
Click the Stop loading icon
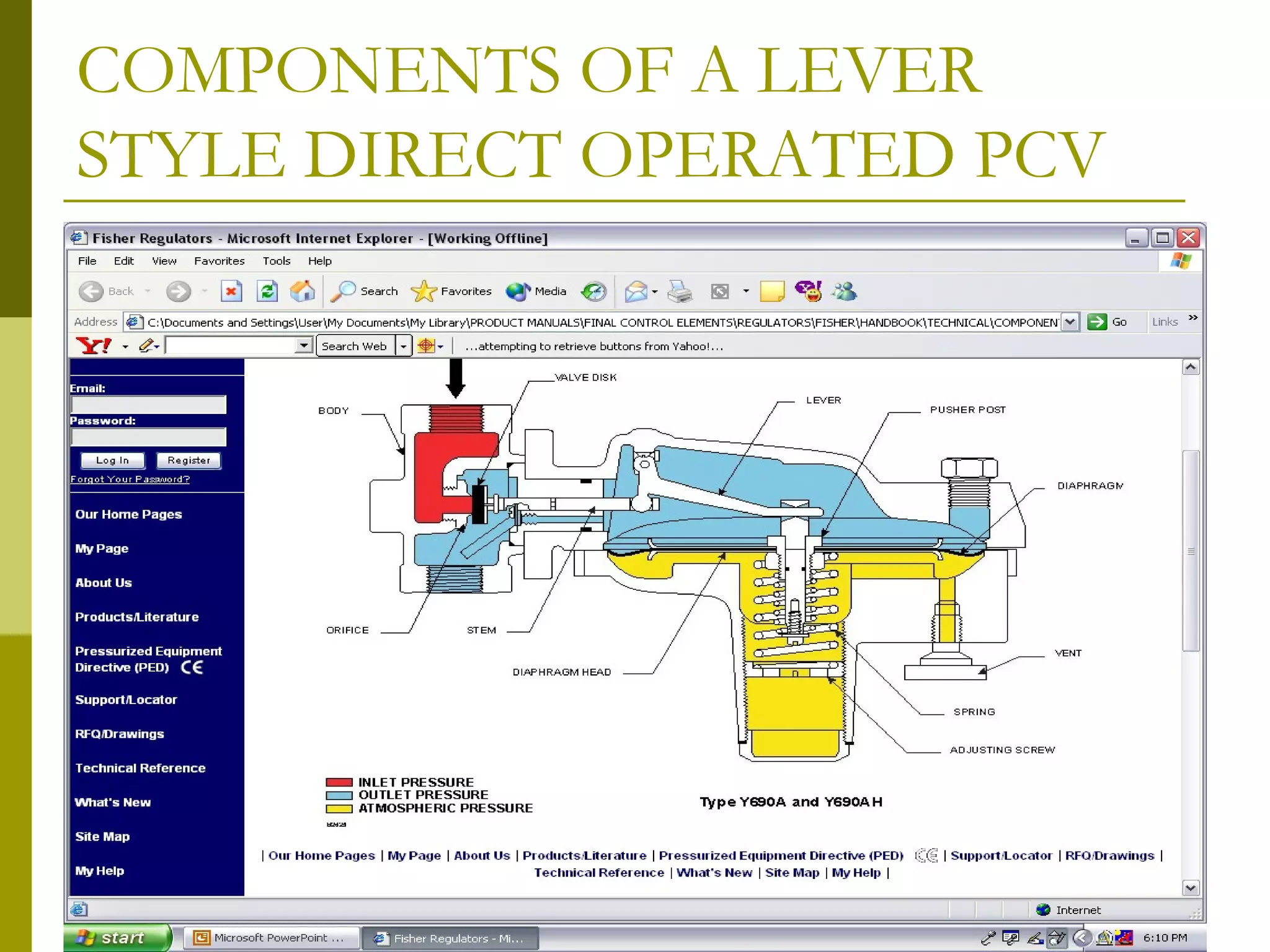pyautogui.click(x=231, y=291)
